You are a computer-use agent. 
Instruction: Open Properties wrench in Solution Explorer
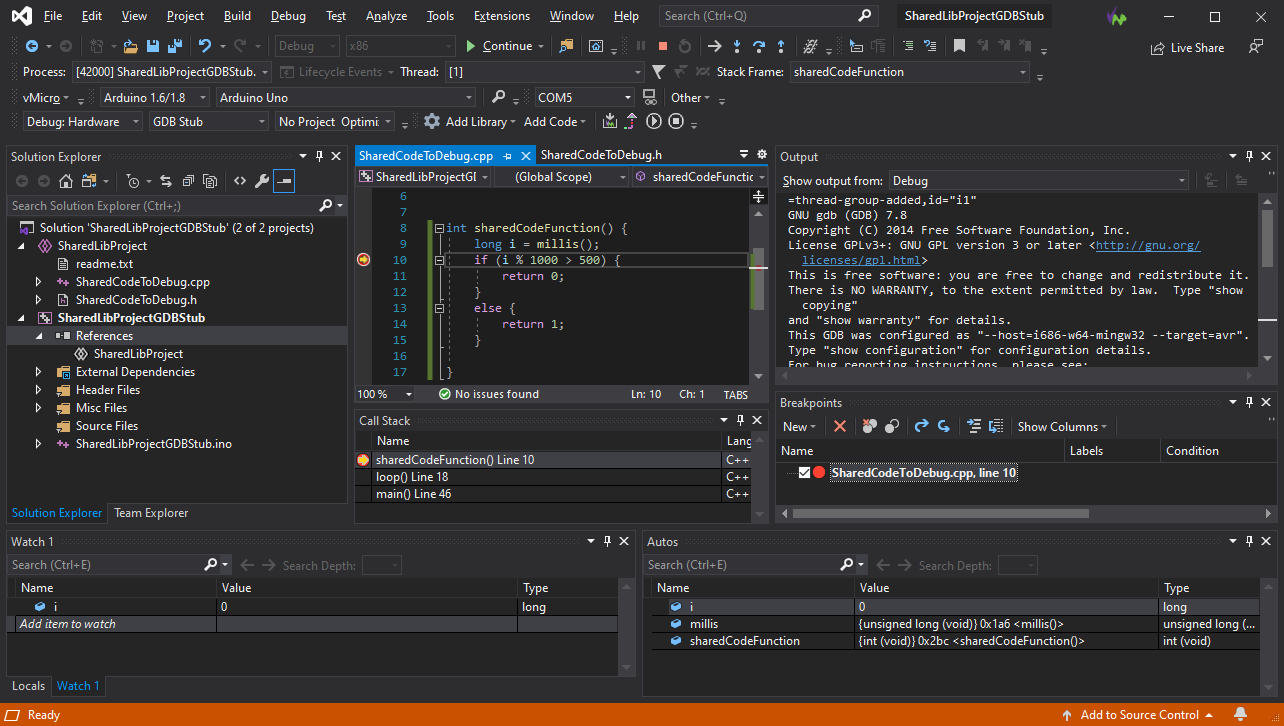(262, 181)
